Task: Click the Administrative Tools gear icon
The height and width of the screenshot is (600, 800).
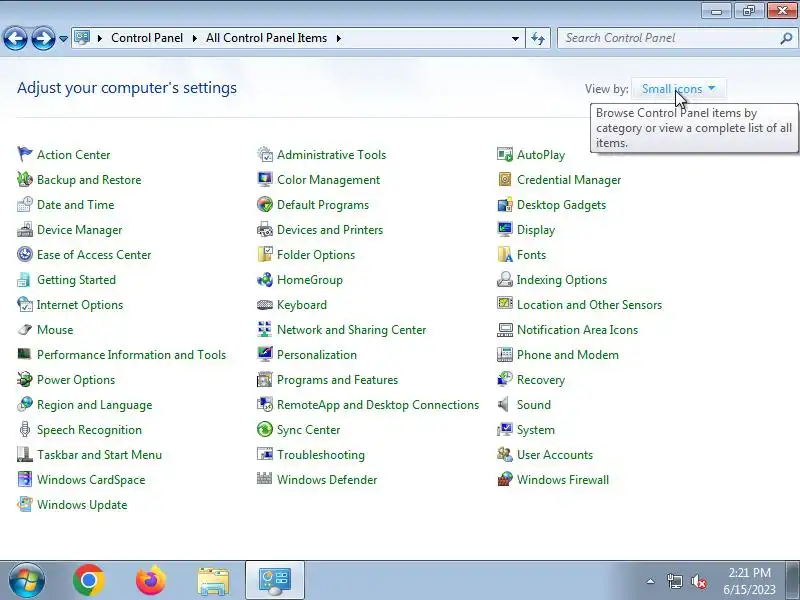Action: 265,154
